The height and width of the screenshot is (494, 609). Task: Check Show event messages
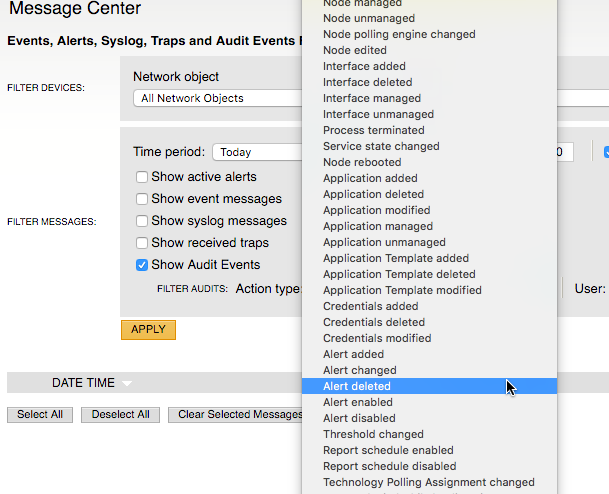pyautogui.click(x=142, y=199)
